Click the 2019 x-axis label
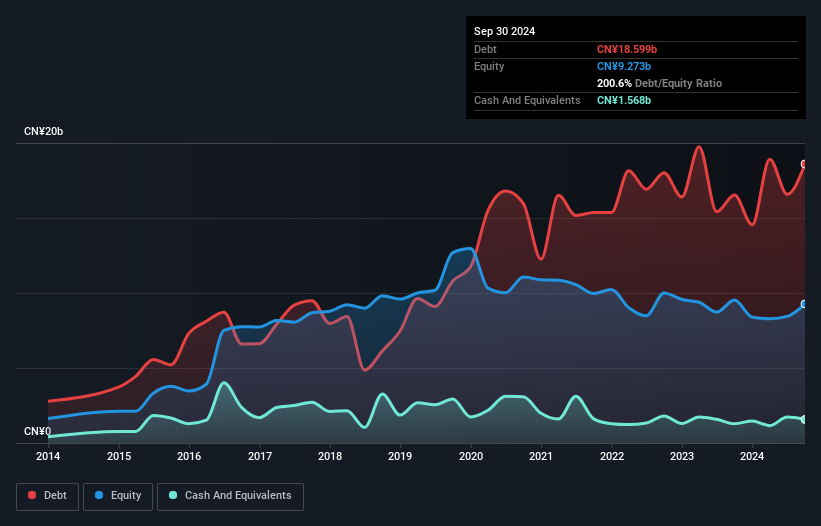This screenshot has width=821, height=526. (x=400, y=456)
